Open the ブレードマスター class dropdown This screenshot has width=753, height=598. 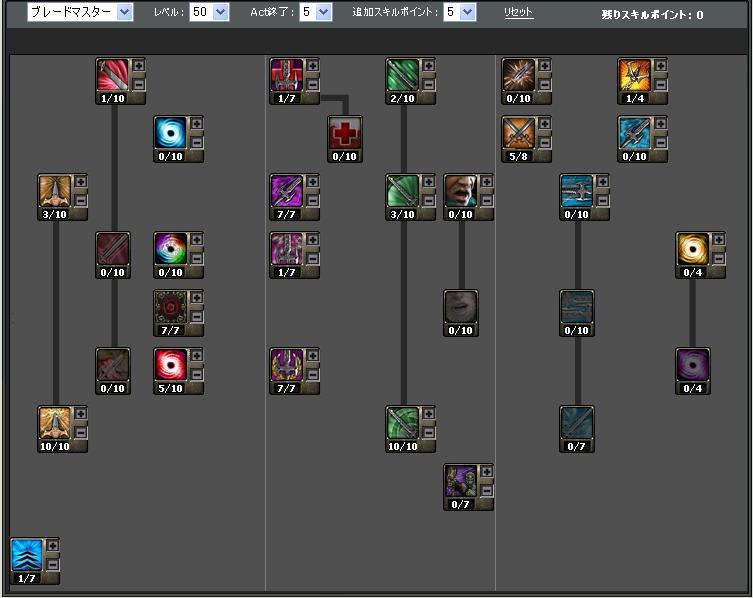coord(80,12)
